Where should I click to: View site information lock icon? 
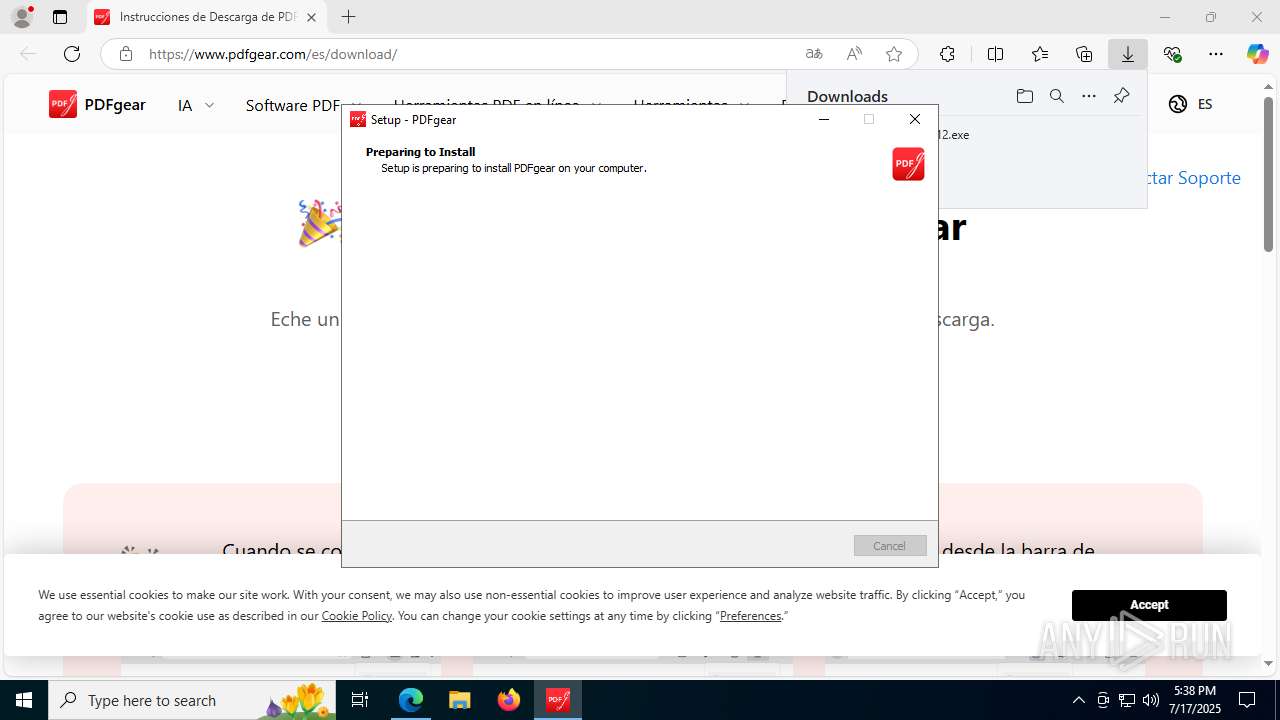(126, 54)
